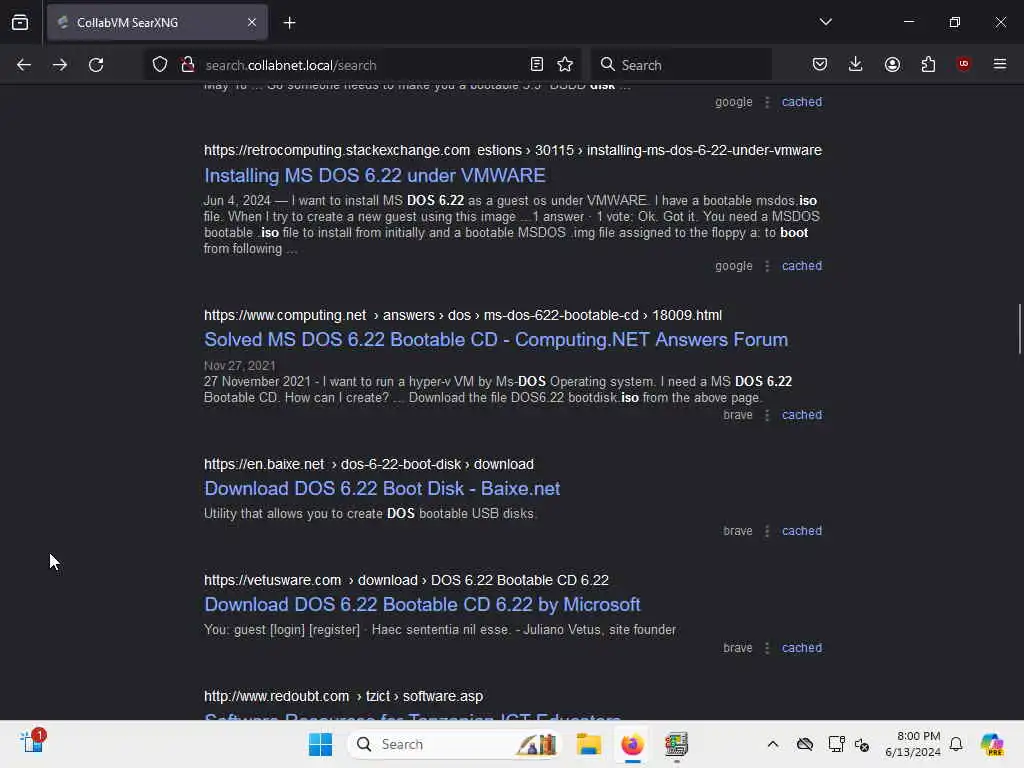This screenshot has height=768, width=1024.
Task: Go forward one page
Action: pyautogui.click(x=59, y=65)
